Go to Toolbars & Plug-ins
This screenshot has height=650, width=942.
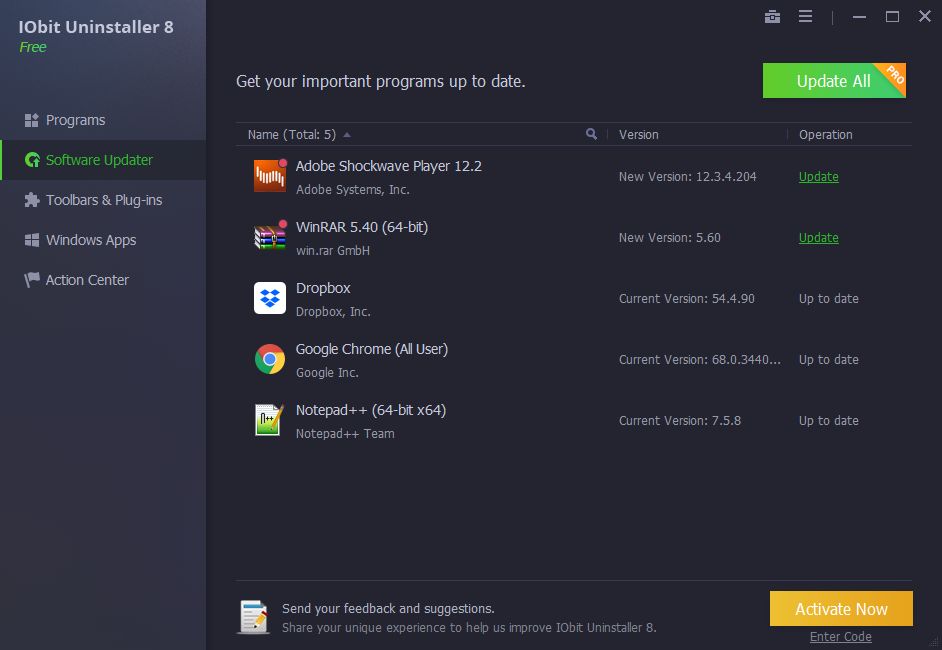coord(103,200)
